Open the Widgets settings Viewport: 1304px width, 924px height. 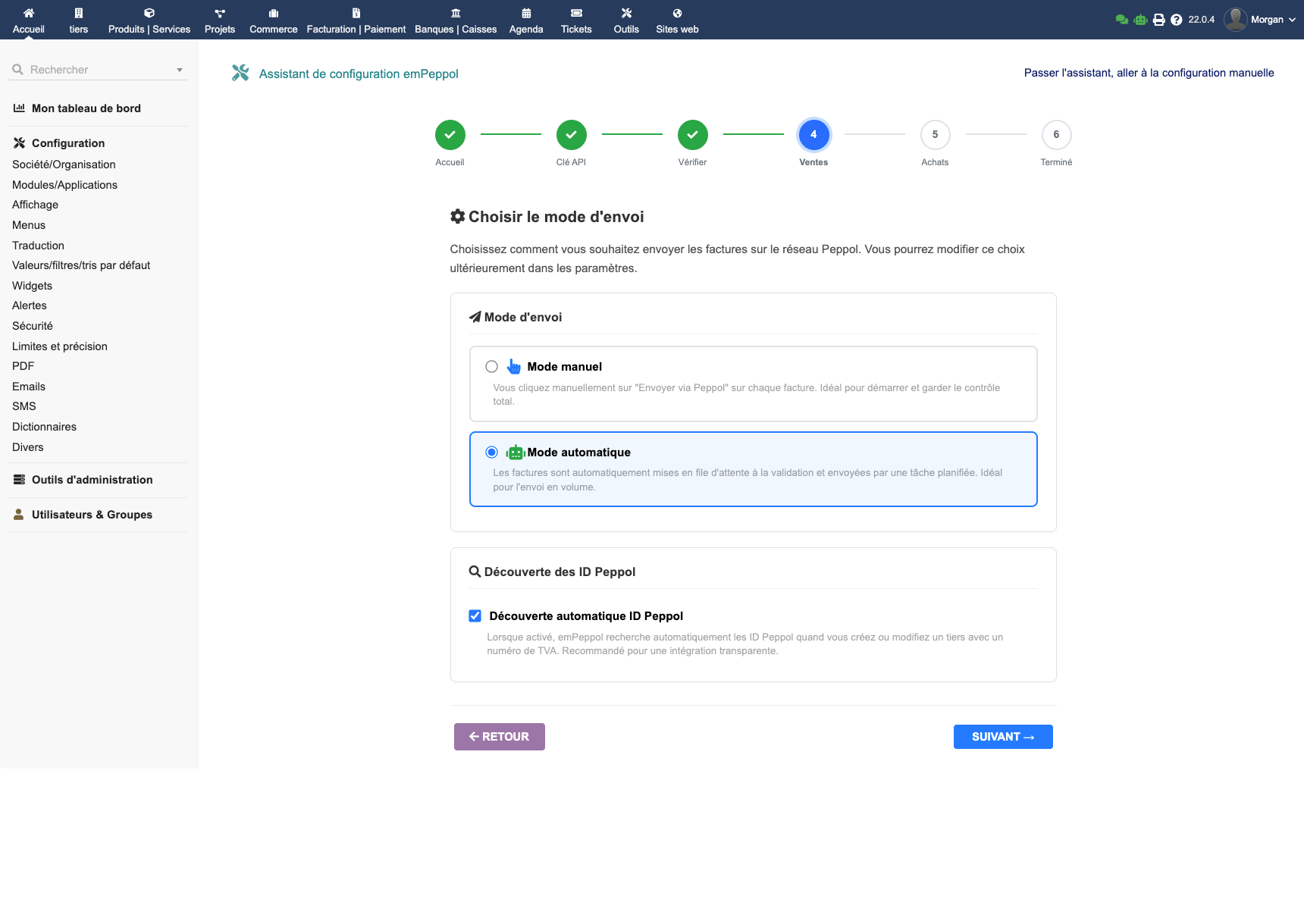point(32,286)
